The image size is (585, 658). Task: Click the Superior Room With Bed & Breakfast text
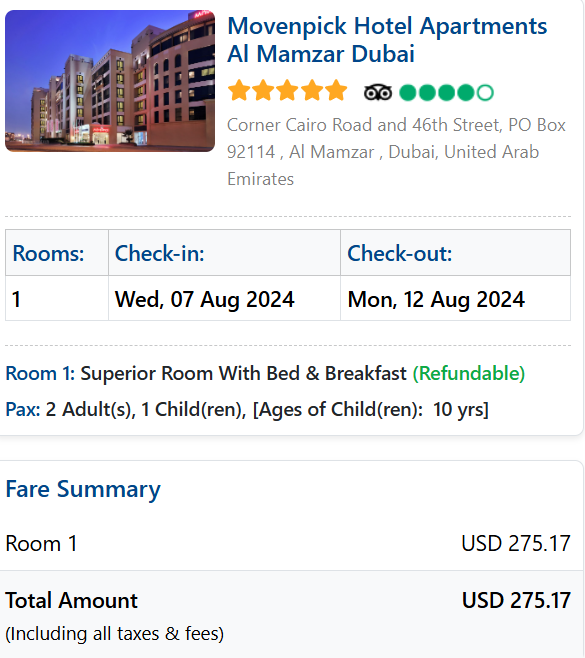(243, 373)
